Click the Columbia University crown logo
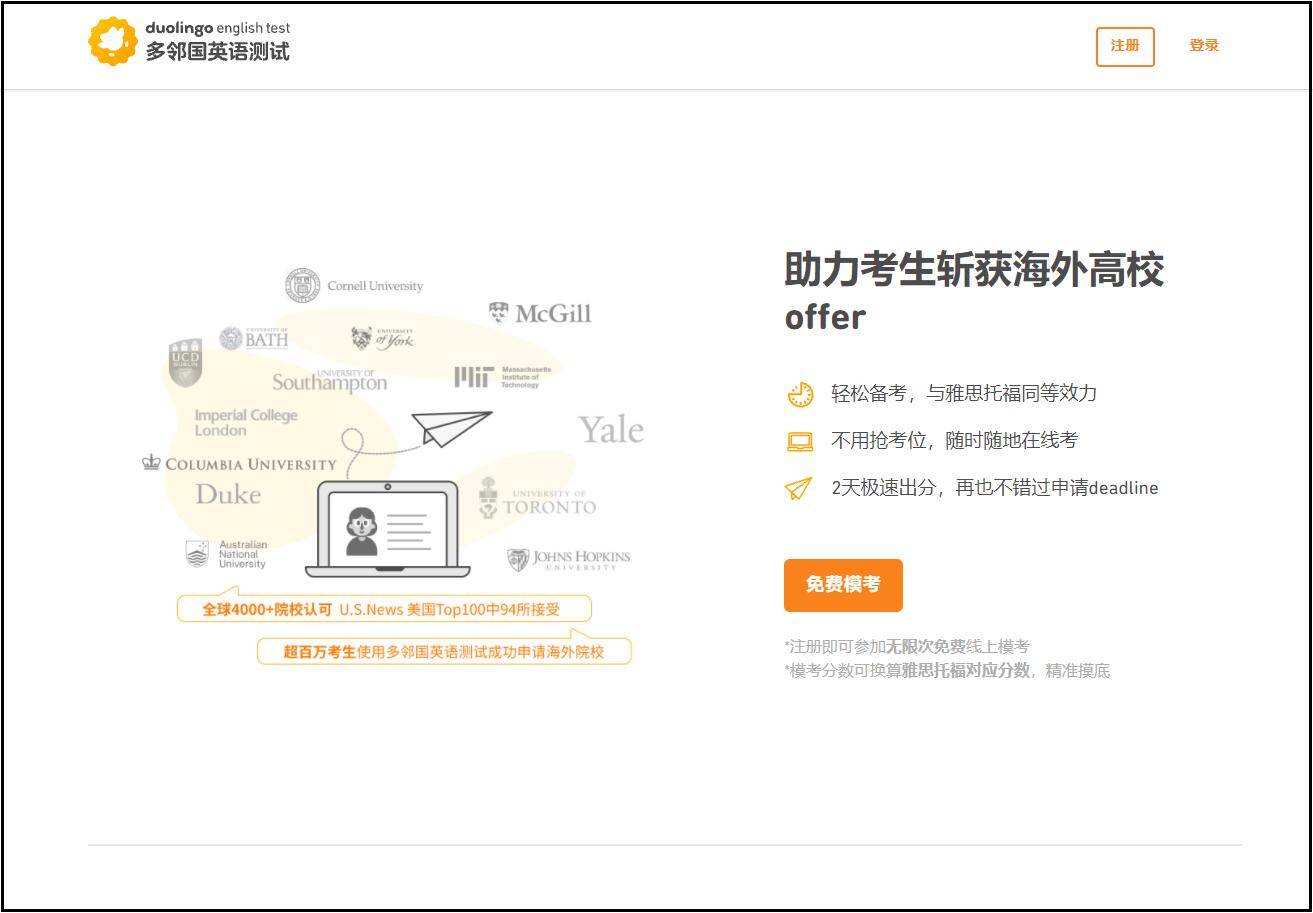Image resolution: width=1313 pixels, height=913 pixels. [152, 462]
